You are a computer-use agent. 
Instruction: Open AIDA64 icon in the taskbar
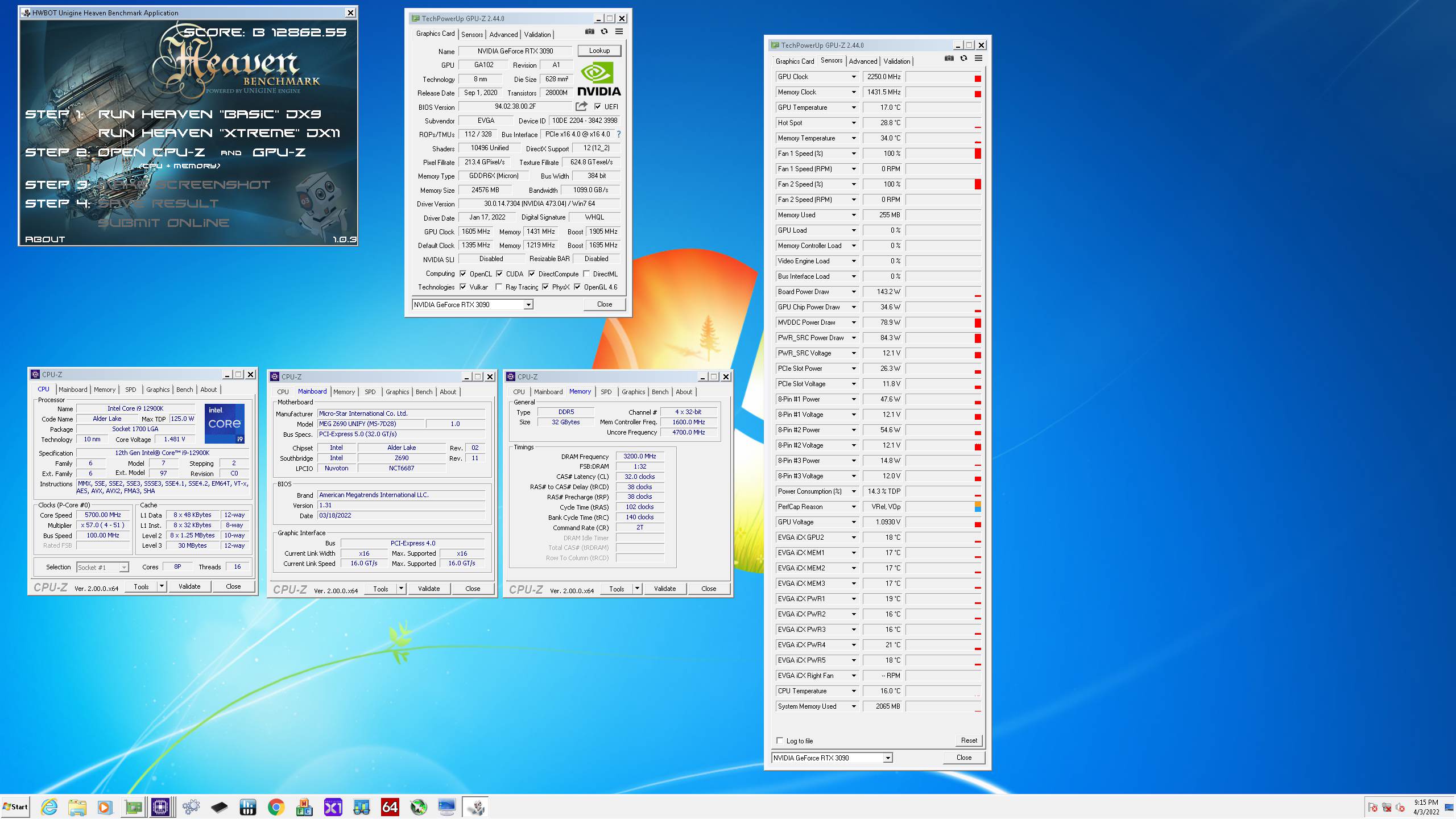390,807
